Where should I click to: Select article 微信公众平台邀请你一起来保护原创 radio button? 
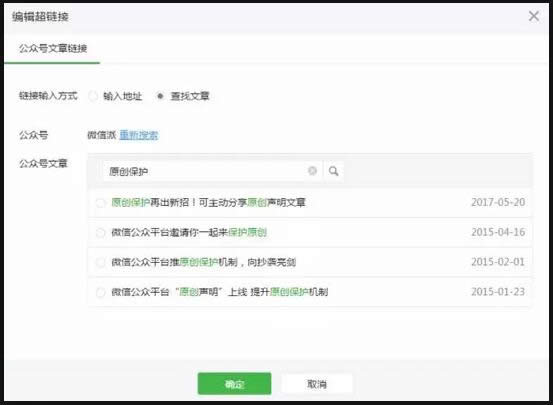[x=101, y=232]
